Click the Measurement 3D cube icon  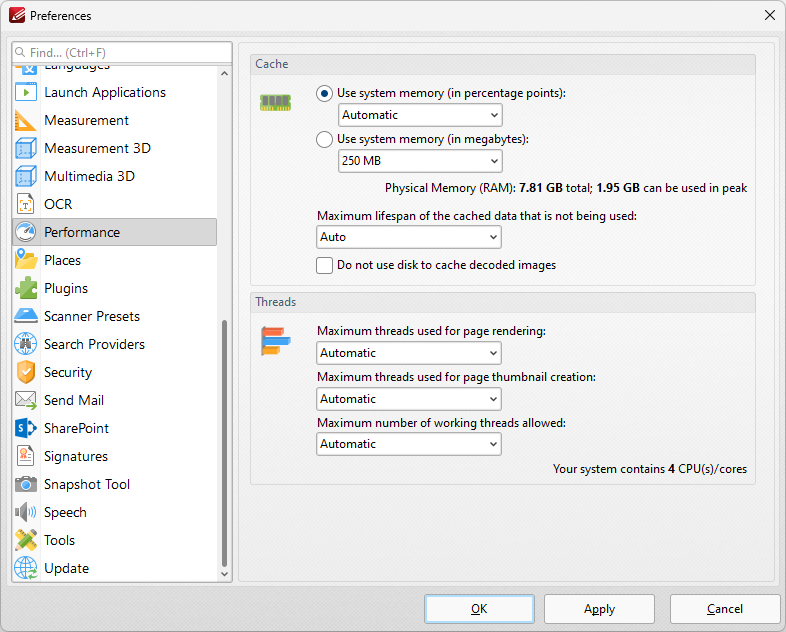point(26,148)
